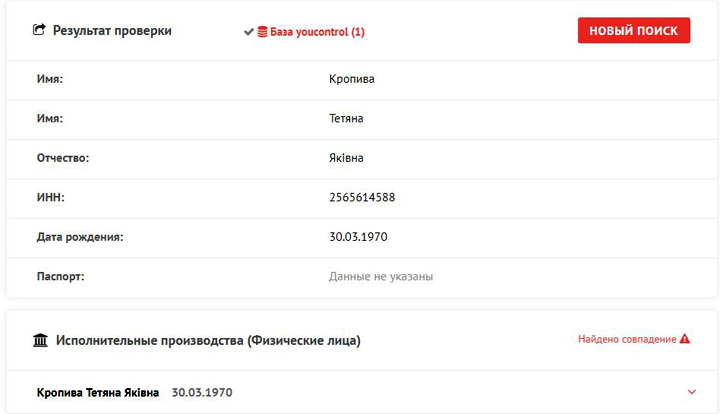The height and width of the screenshot is (414, 720).
Task: Click the bank building icon
Action: [x=40, y=341]
